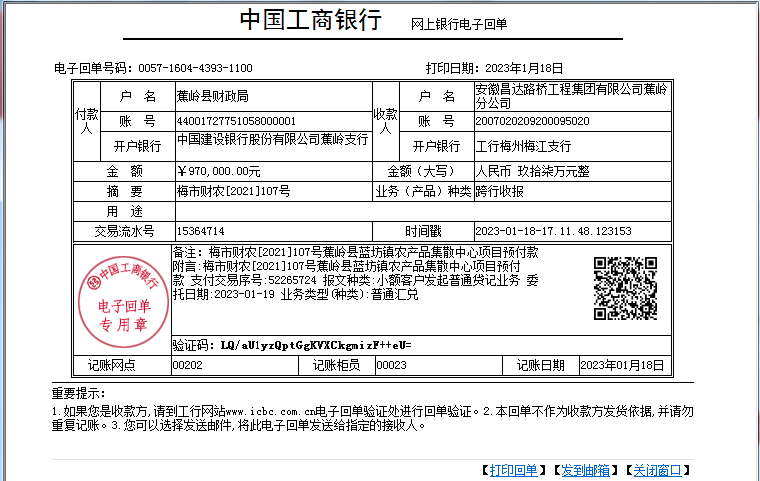This screenshot has width=760, height=481.
Task: Click the vertical scrollbar on right edge
Action: 753,240
